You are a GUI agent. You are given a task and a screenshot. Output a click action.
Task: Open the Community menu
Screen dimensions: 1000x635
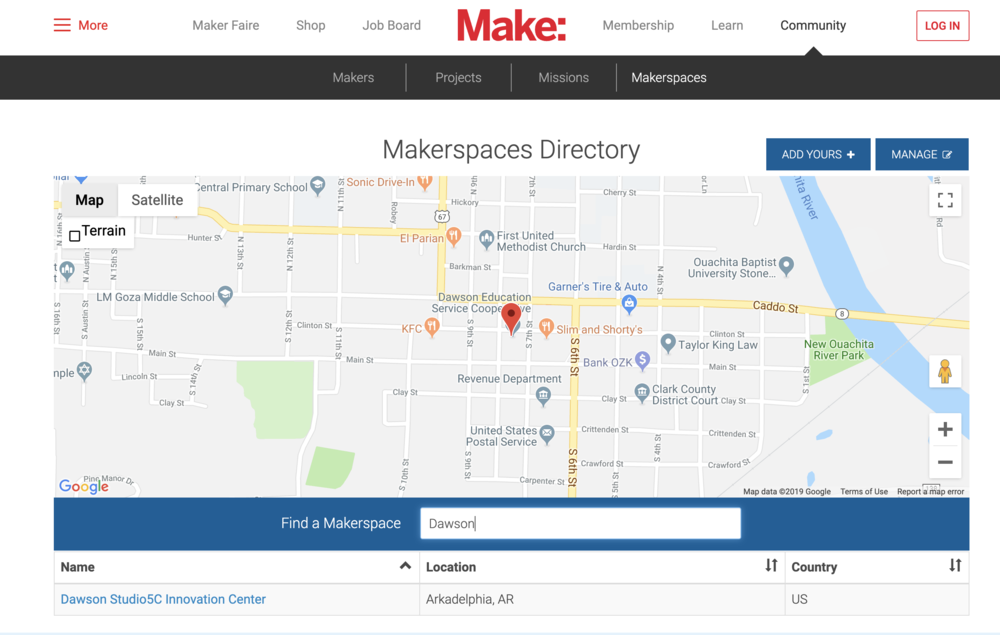813,26
